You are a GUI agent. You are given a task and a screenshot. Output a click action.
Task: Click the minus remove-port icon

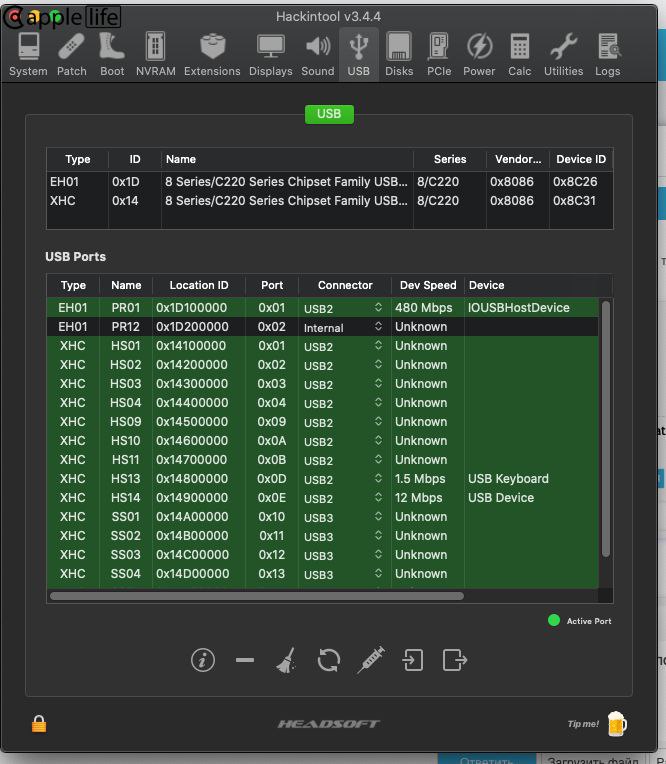click(x=245, y=660)
